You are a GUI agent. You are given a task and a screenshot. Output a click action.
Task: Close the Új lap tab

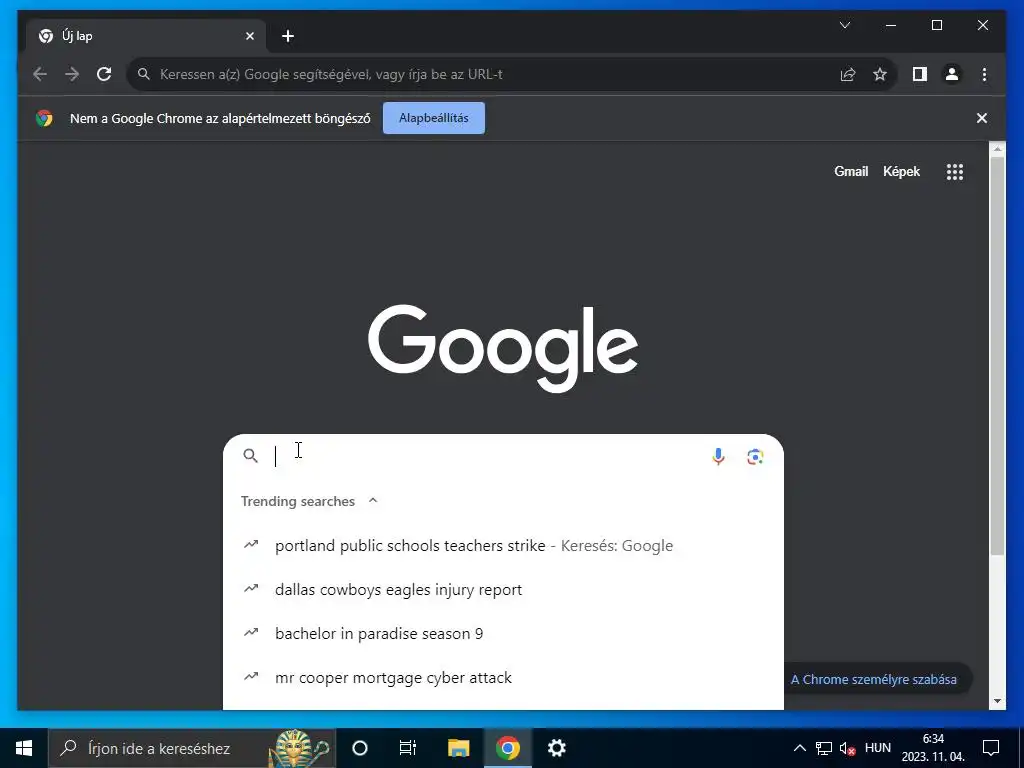(x=249, y=36)
